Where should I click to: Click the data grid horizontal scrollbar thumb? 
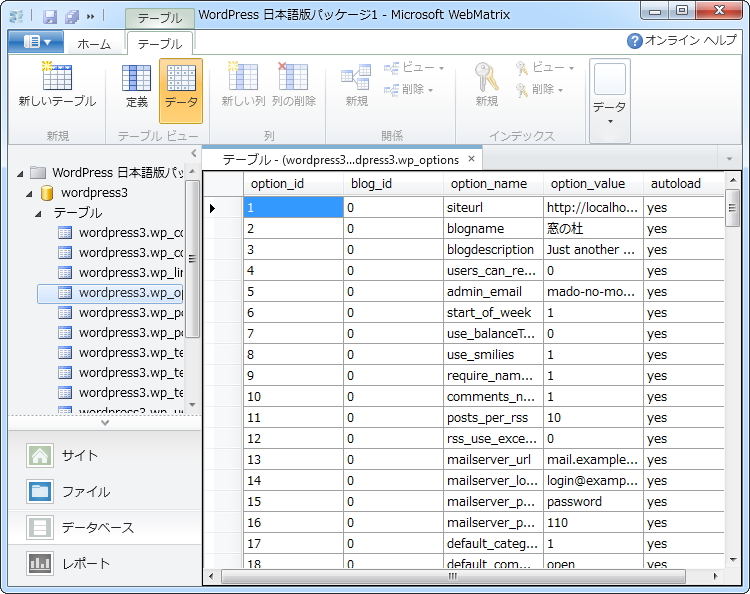click(453, 576)
